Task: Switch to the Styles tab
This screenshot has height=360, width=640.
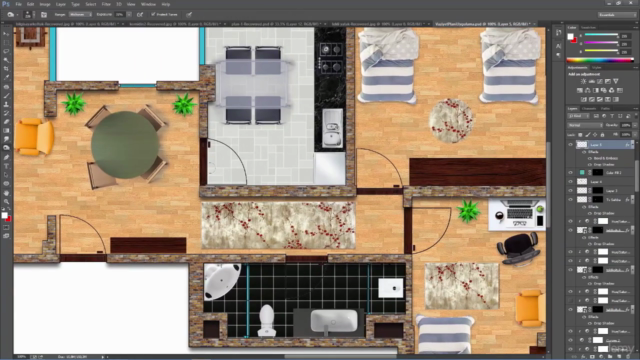Action: [x=597, y=68]
